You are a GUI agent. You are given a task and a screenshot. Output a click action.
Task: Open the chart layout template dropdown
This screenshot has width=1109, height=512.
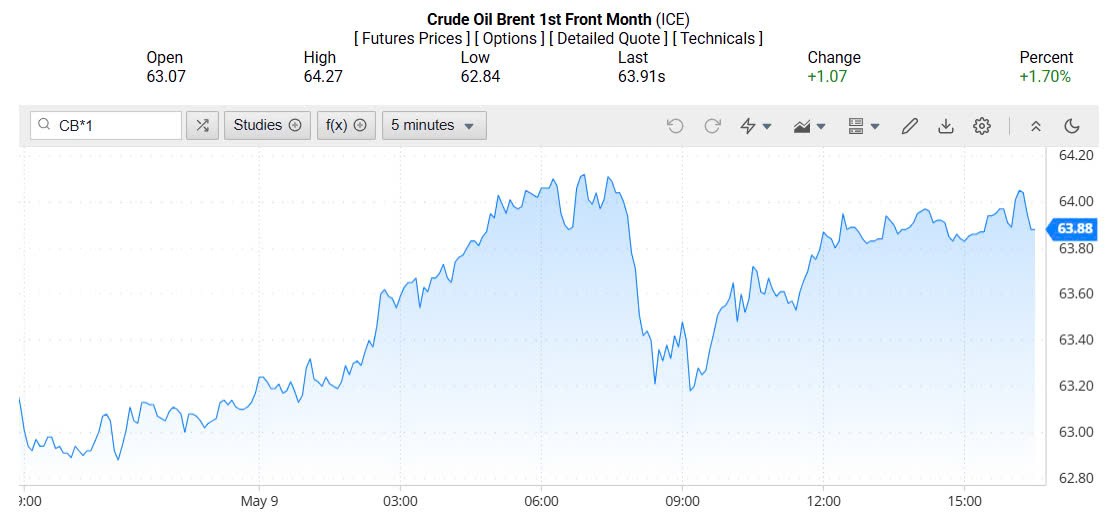point(863,125)
